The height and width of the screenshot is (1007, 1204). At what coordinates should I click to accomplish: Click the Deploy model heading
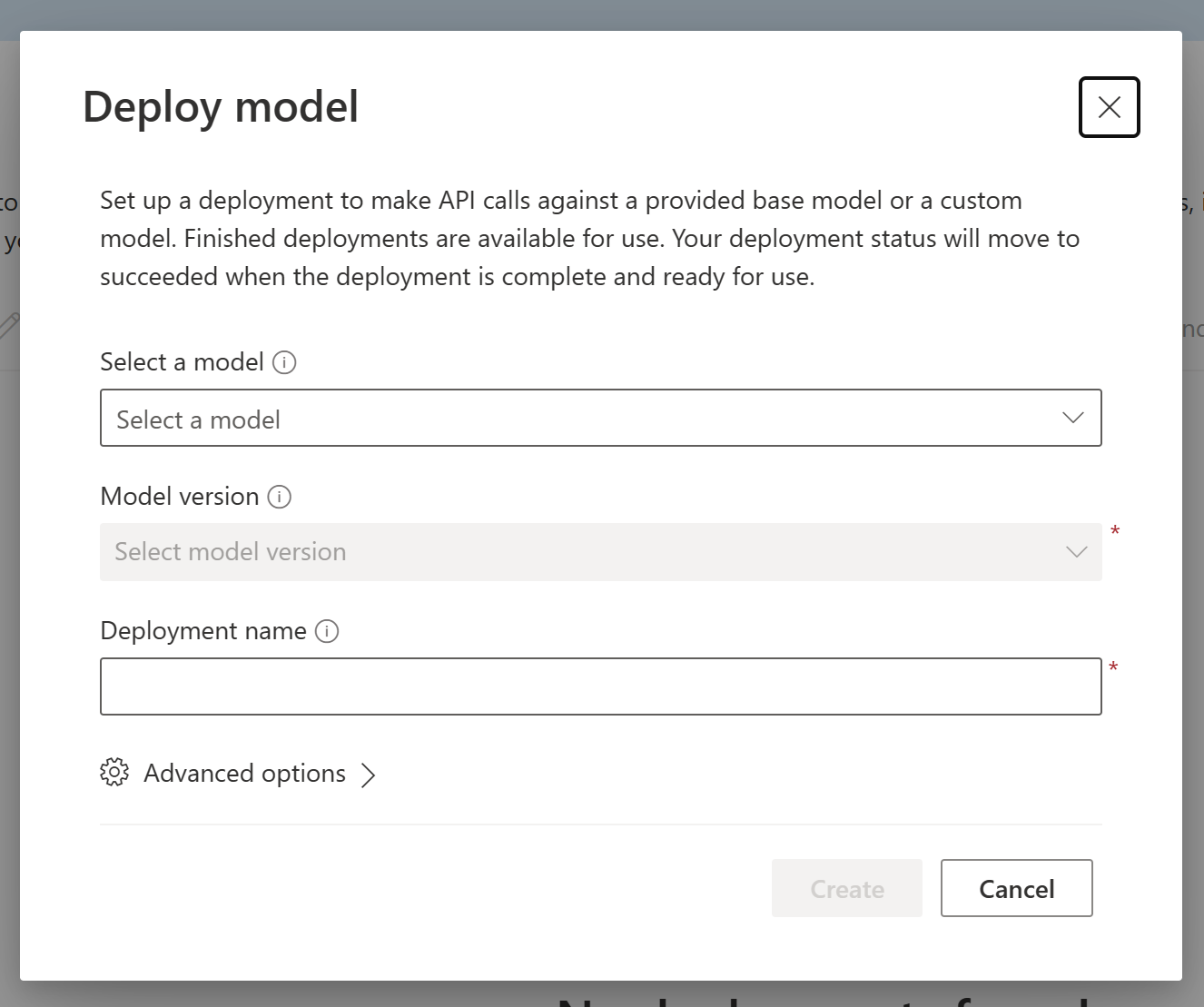[x=221, y=107]
